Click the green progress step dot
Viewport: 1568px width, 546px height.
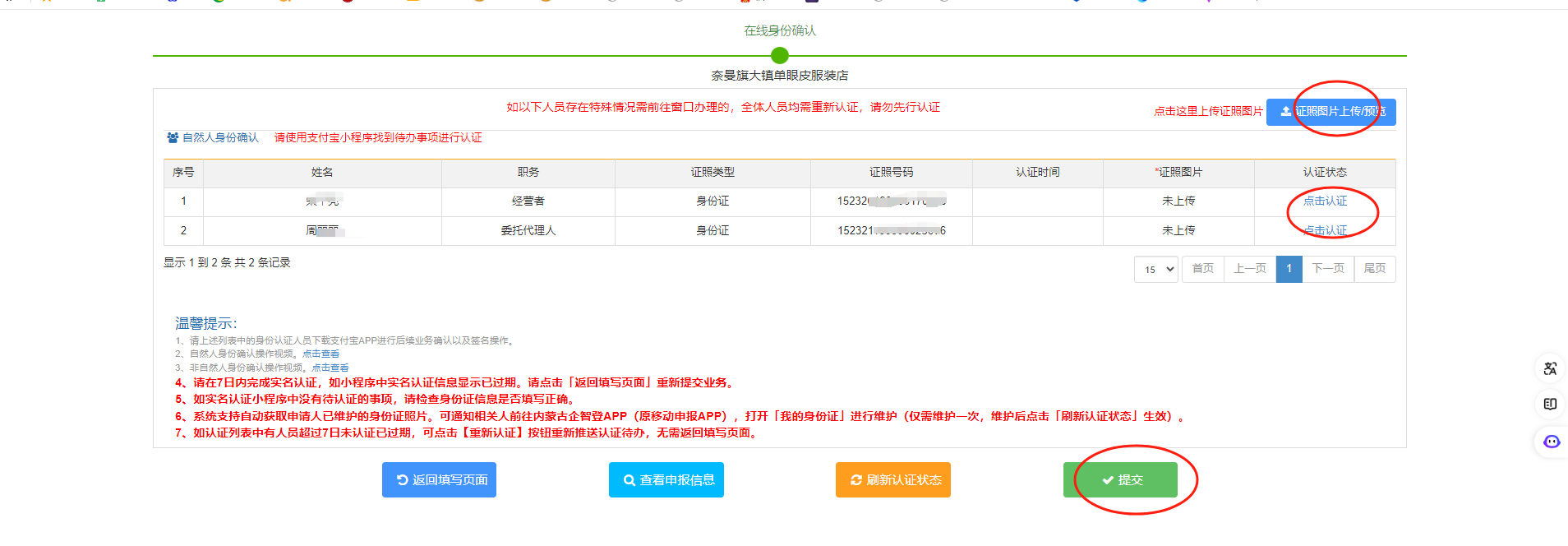click(x=780, y=55)
